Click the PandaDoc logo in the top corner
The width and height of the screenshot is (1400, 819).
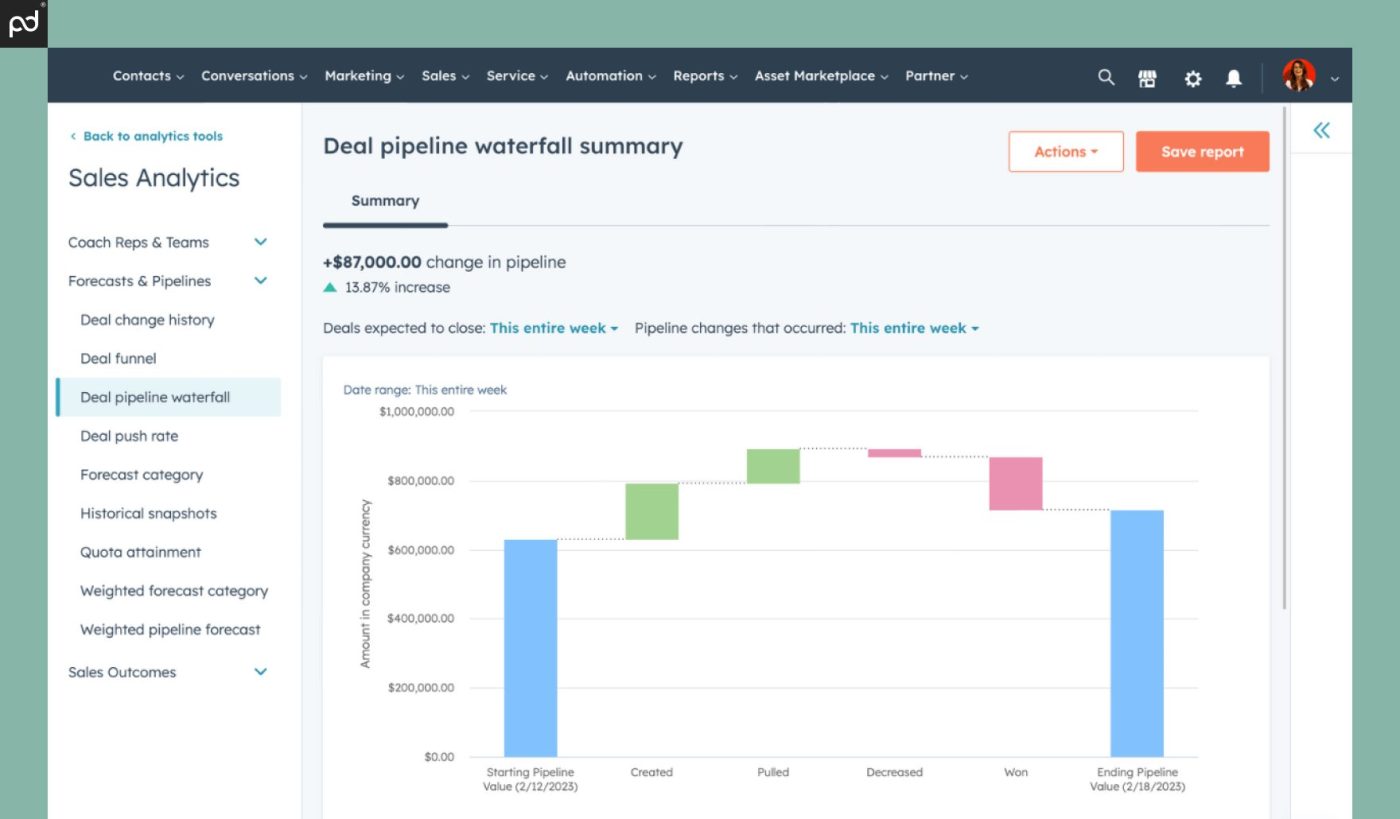click(x=22, y=22)
